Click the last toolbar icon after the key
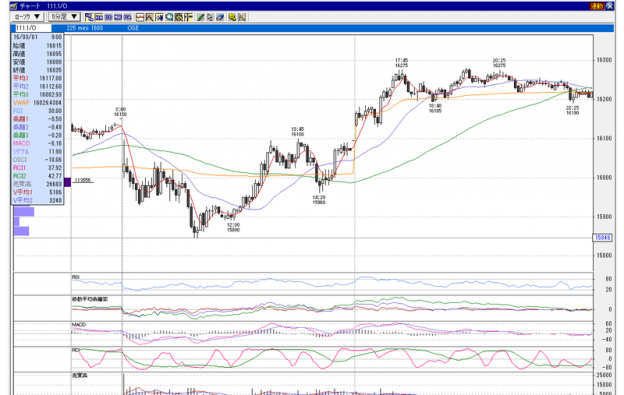Image resolution: width=624 pixels, height=395 pixels. click(x=242, y=17)
